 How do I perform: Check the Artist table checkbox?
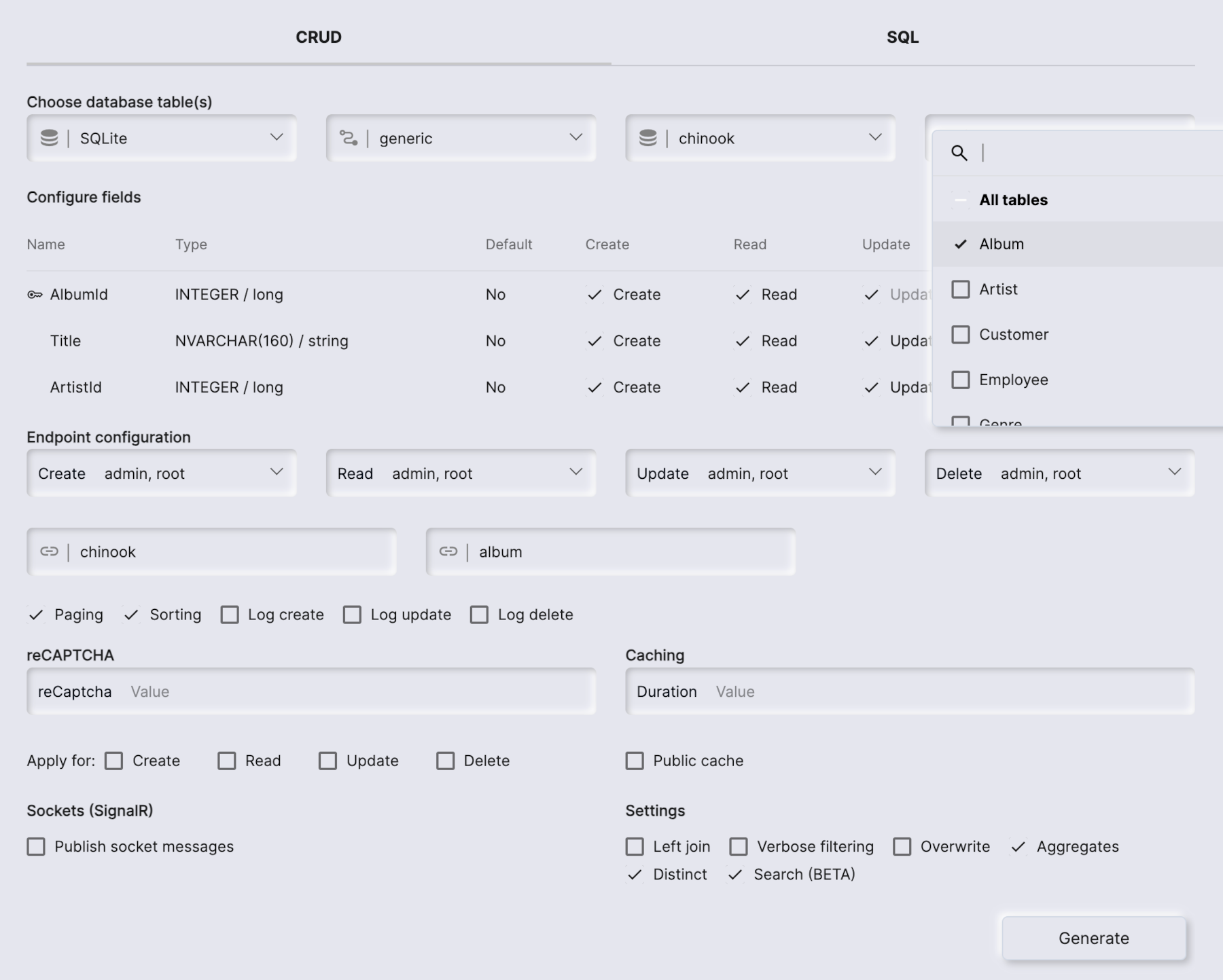click(961, 289)
